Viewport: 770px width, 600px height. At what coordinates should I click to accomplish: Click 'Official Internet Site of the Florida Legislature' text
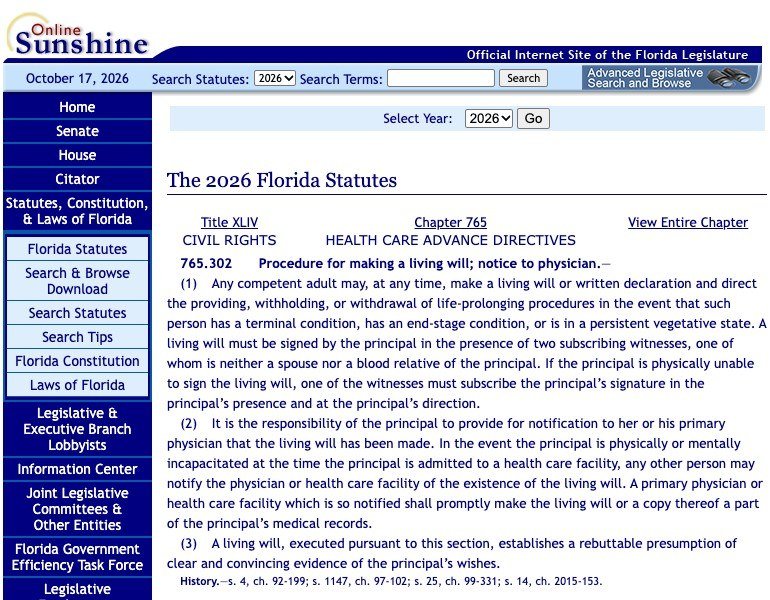tap(607, 55)
